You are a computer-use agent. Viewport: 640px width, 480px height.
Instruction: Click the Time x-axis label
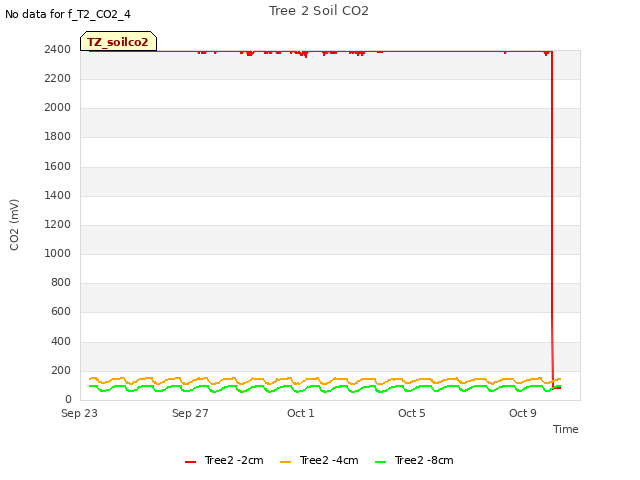pyautogui.click(x=565, y=429)
